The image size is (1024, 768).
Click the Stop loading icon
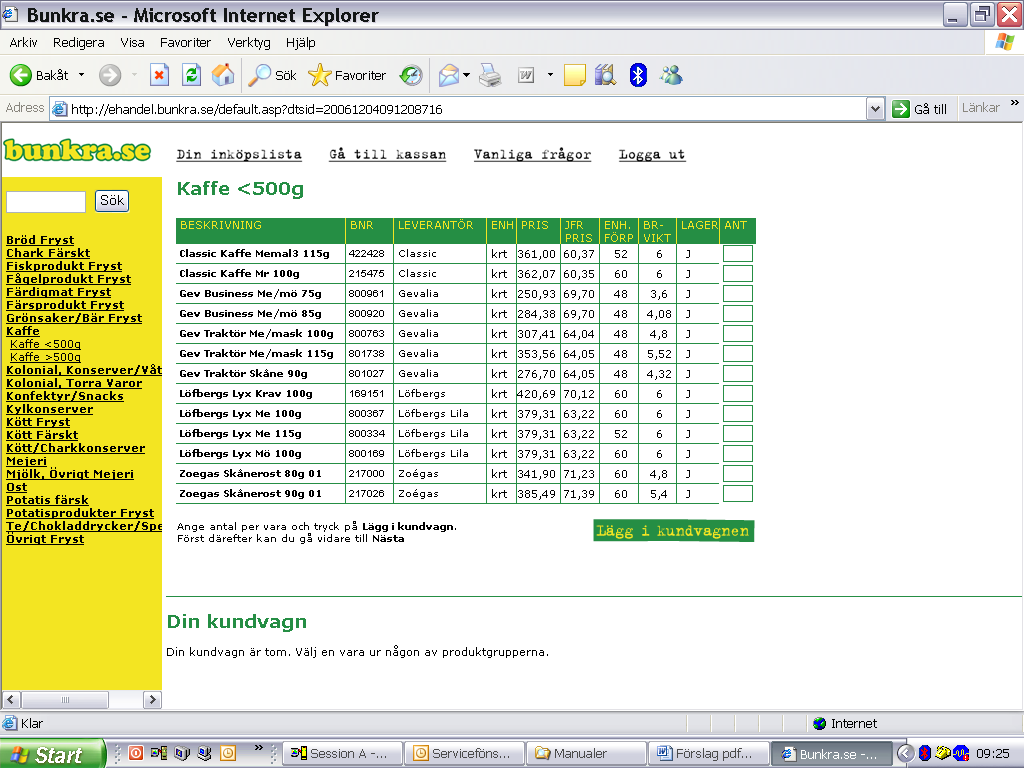tap(159, 75)
